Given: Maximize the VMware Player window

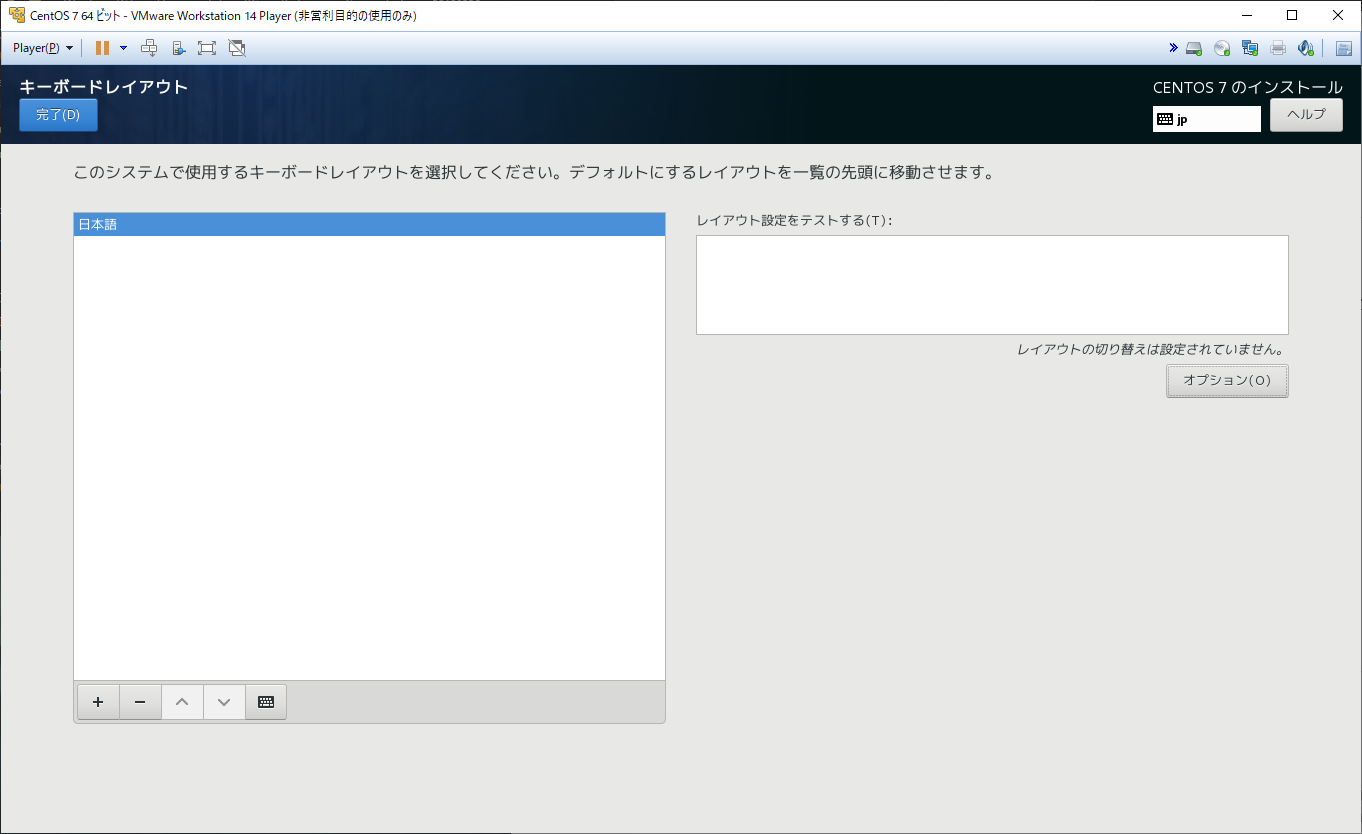Looking at the screenshot, I should coord(1292,15).
